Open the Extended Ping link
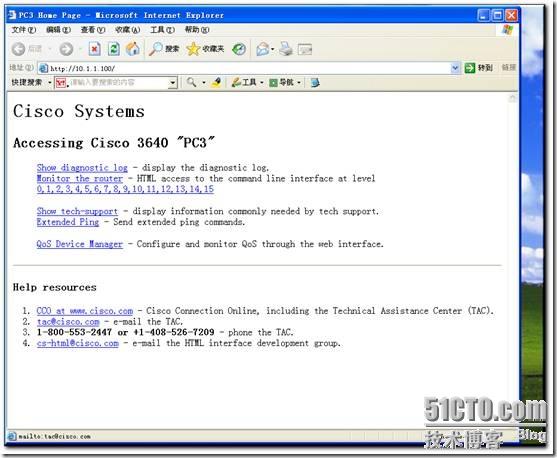 pos(68,222)
